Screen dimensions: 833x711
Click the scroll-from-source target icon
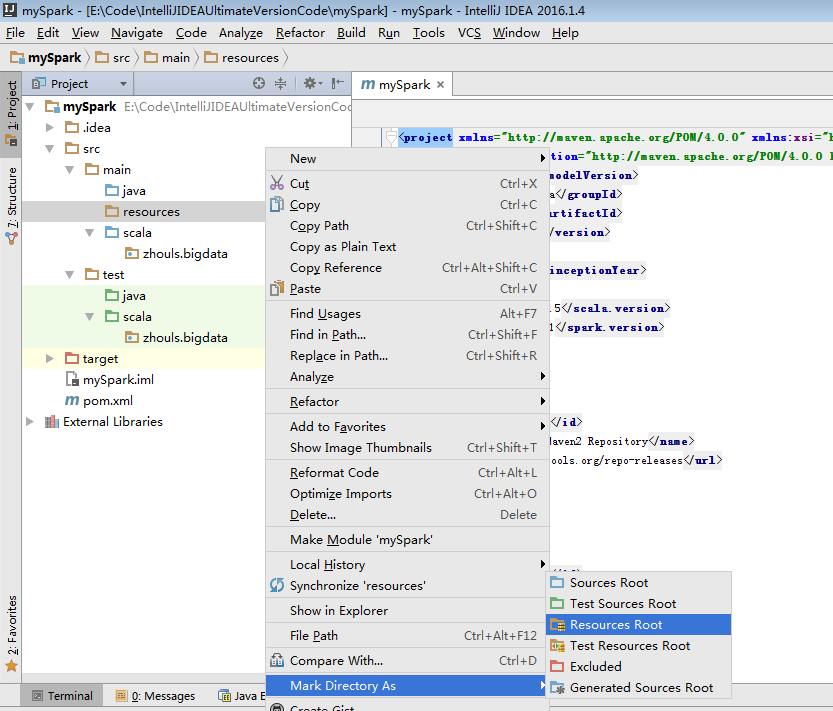tap(259, 83)
